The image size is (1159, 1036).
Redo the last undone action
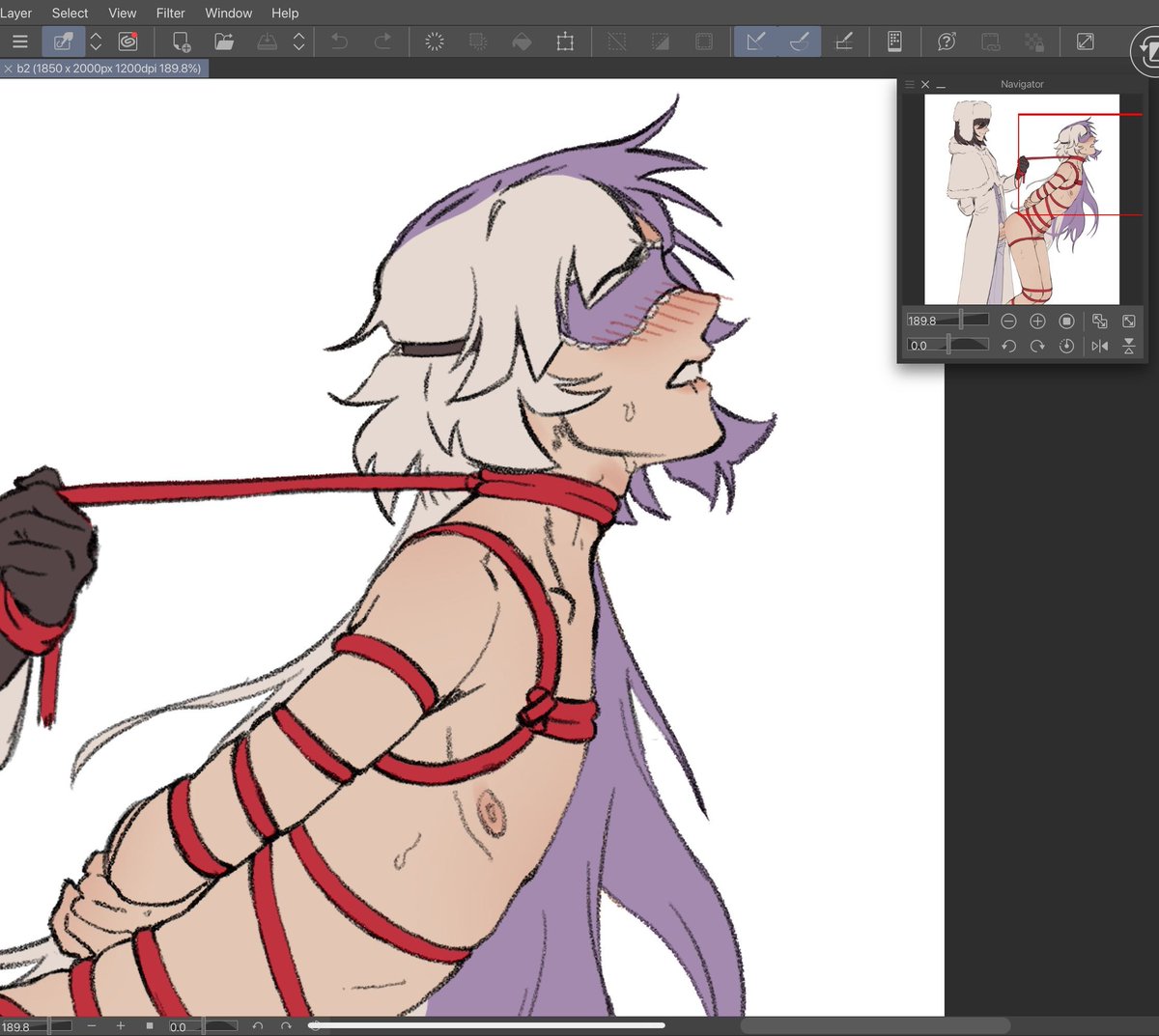click(x=382, y=42)
